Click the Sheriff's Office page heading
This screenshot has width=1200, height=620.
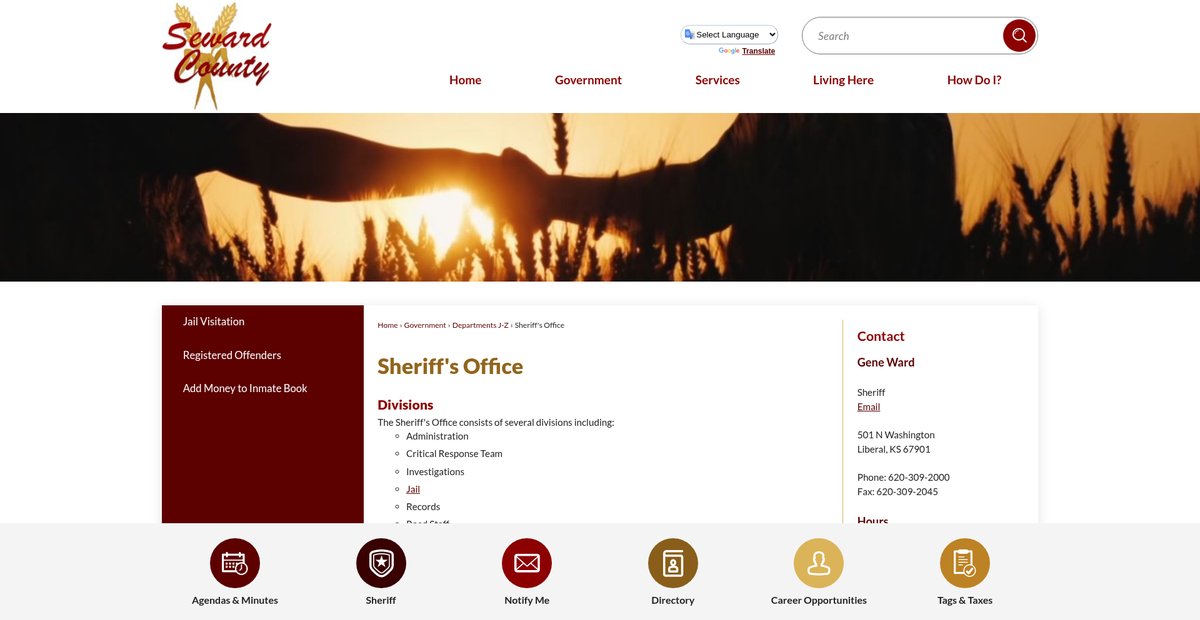[450, 366]
